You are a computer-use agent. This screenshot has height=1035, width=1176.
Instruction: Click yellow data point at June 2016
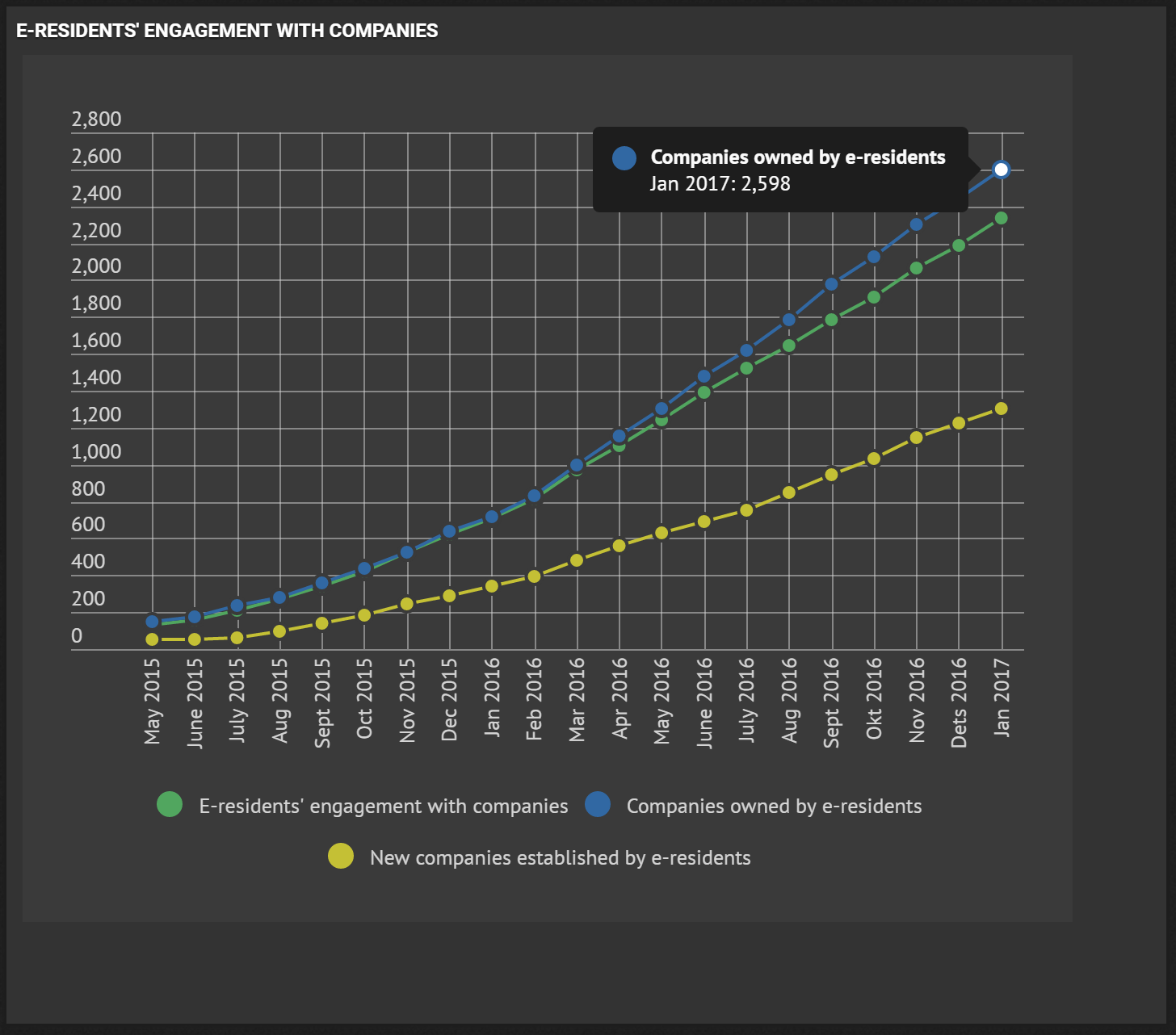click(x=703, y=522)
